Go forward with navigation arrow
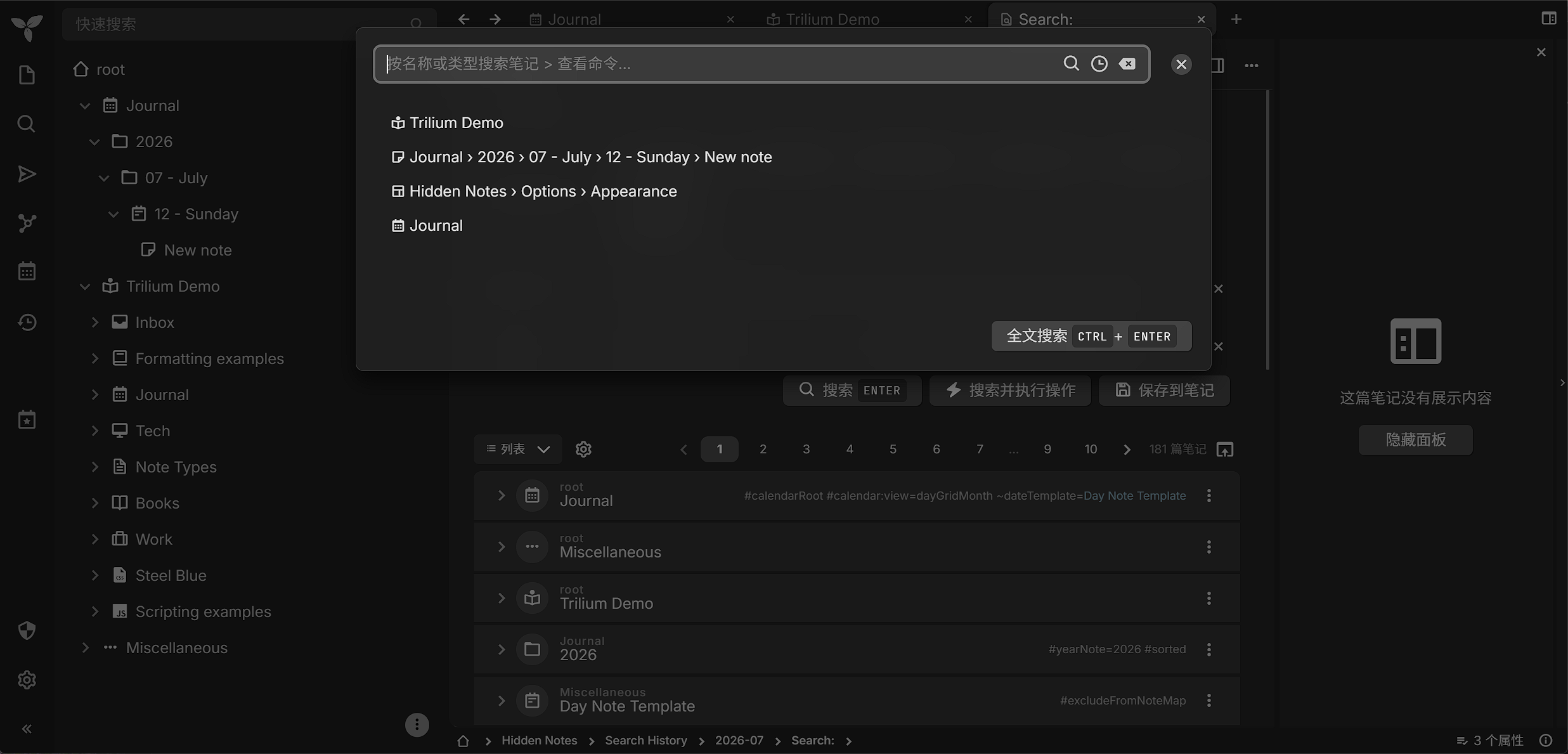 (495, 20)
